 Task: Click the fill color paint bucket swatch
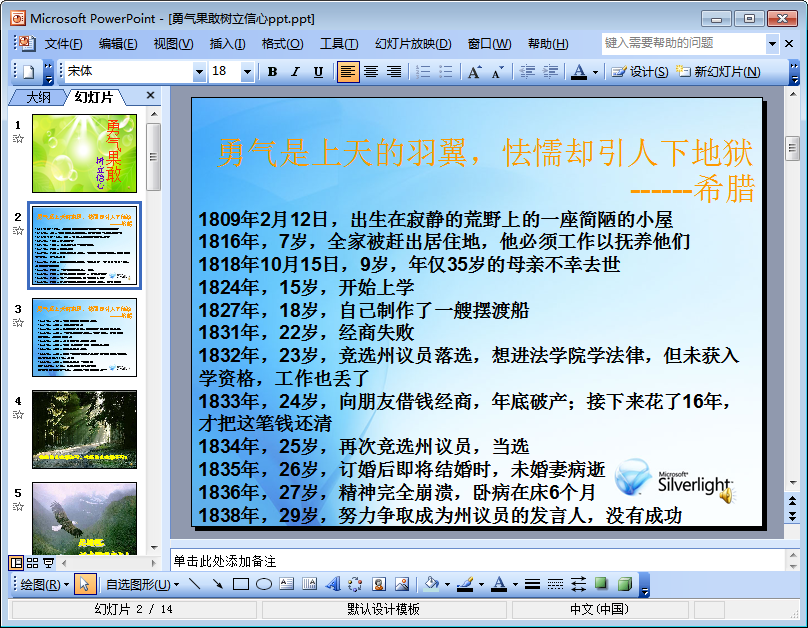tap(431, 584)
